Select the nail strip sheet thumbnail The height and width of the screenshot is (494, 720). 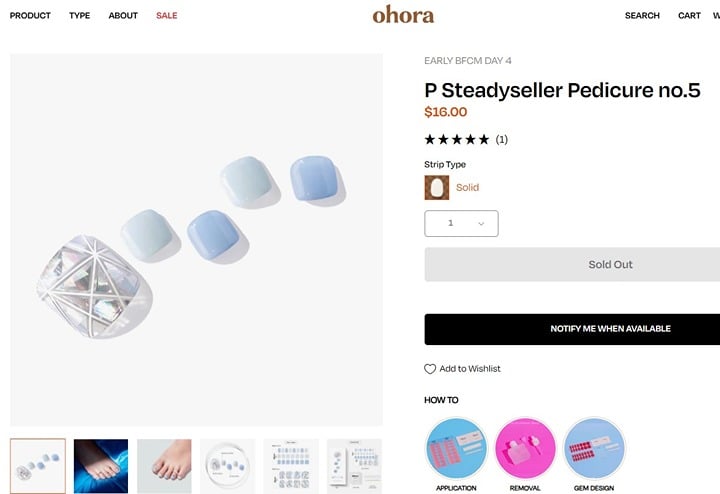click(291, 466)
